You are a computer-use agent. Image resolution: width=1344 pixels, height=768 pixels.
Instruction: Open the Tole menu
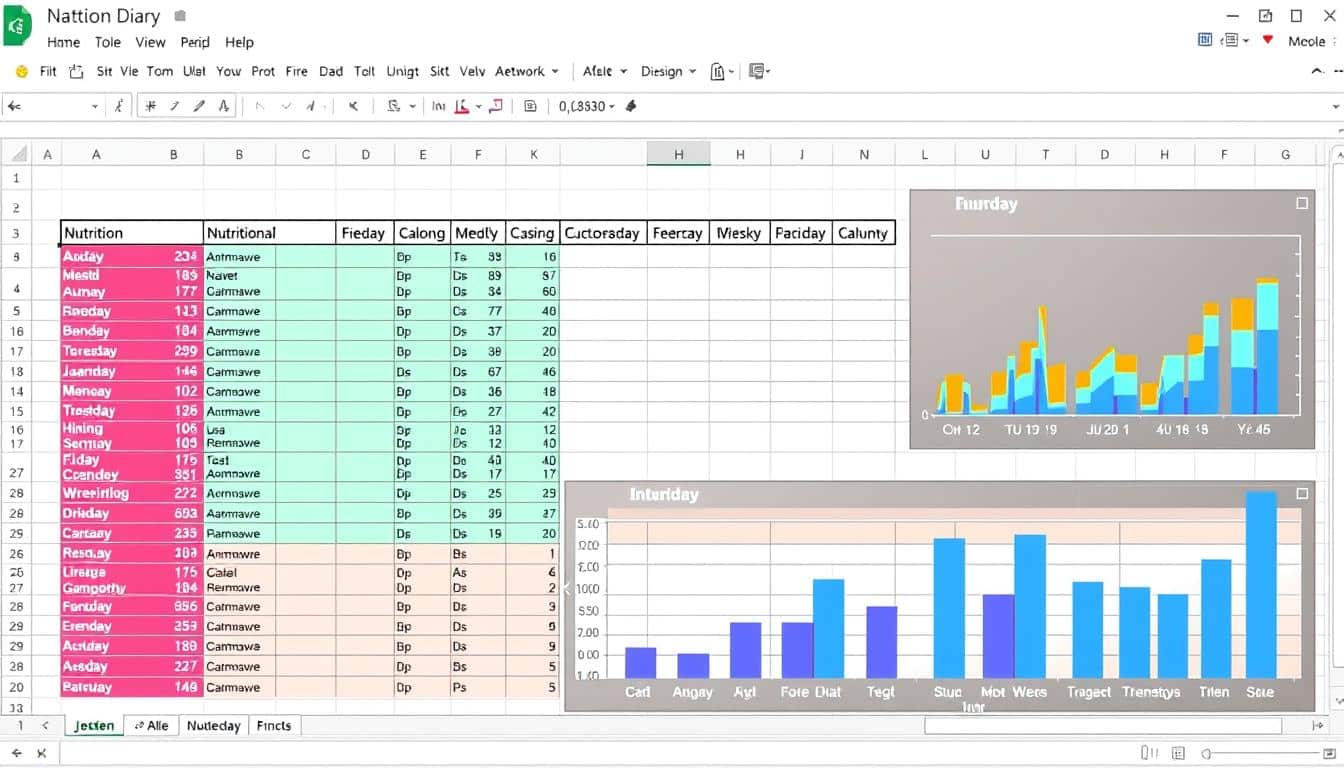(107, 42)
